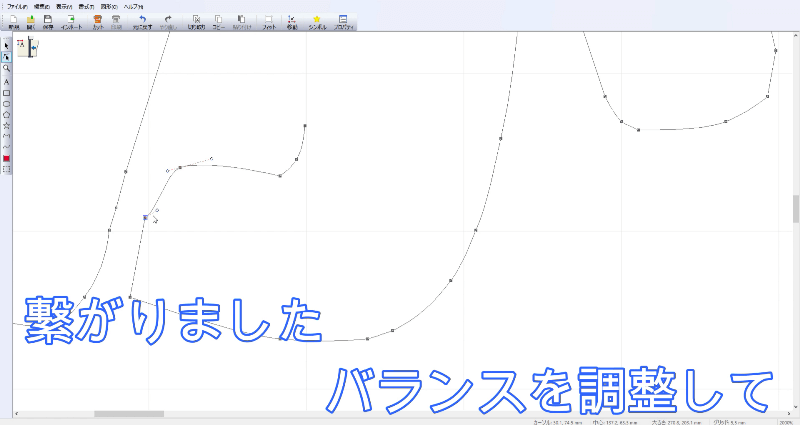This screenshot has width=800, height=425.
Task: Fit view with the フィット icon
Action: [x=269, y=22]
